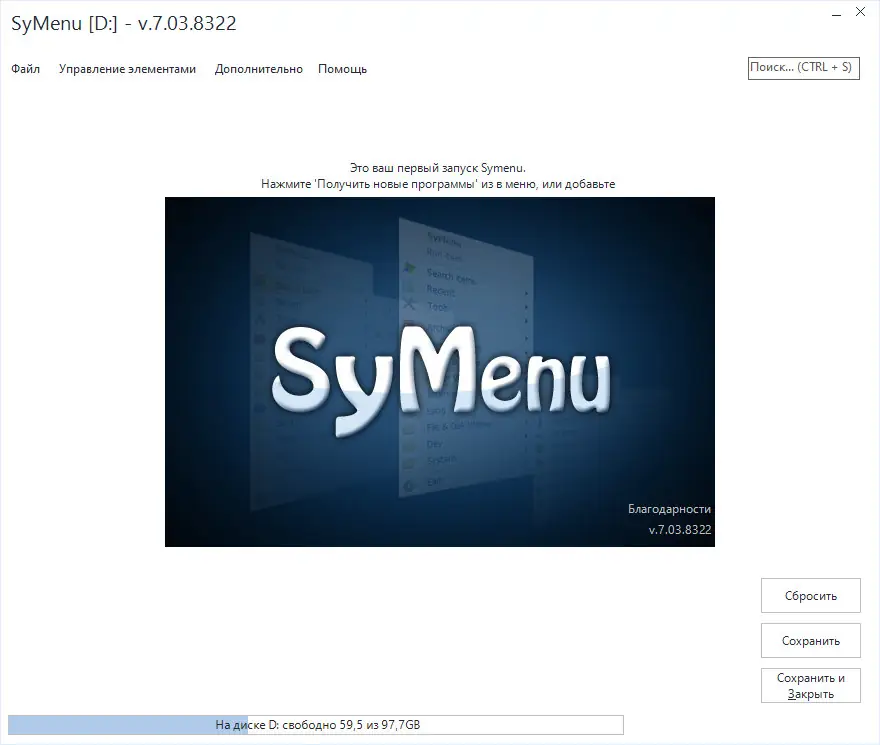Click the disk D: free space bar
The height and width of the screenshot is (745, 880).
pos(315,725)
